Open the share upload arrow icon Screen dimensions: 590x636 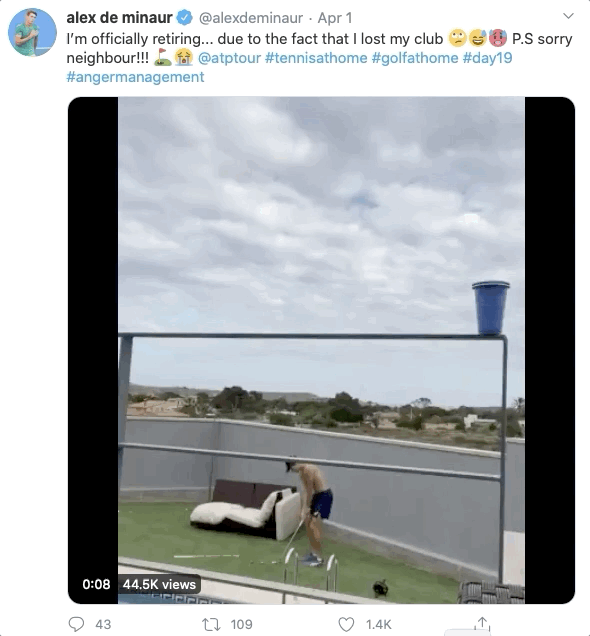[482, 623]
